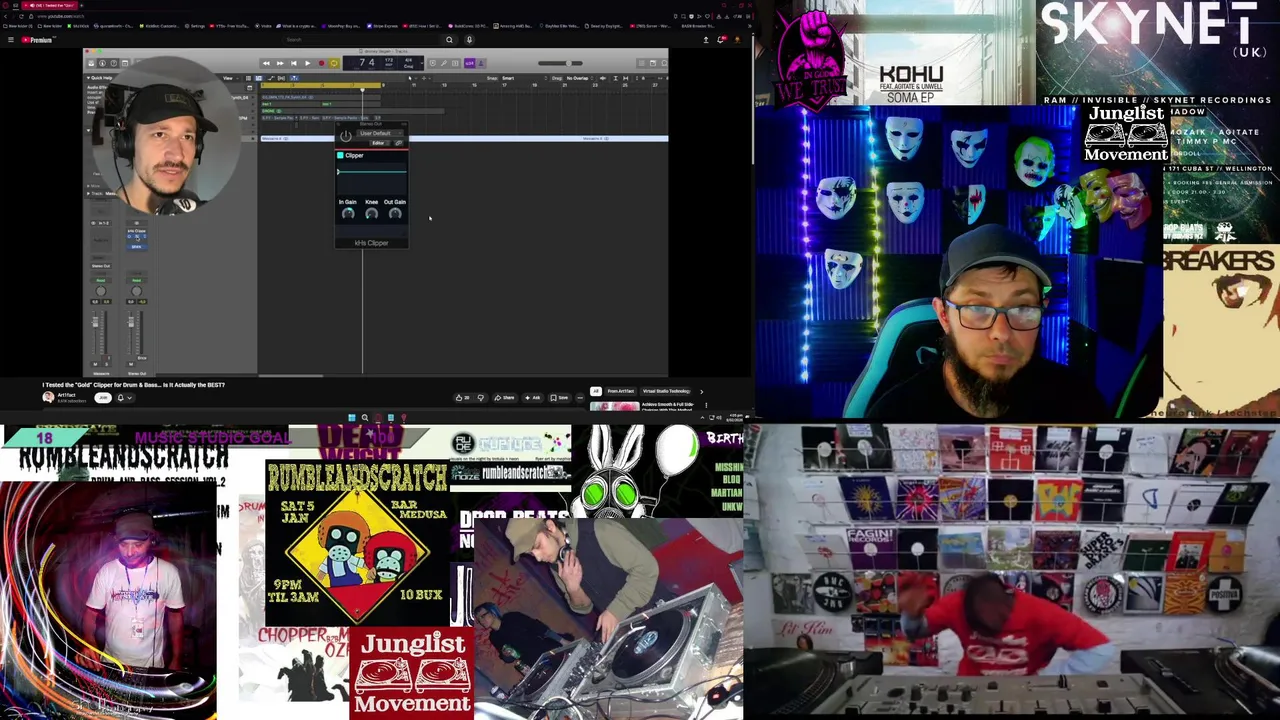Mute the Stereo Out channel strip
1280x720 pixels.
point(131,364)
